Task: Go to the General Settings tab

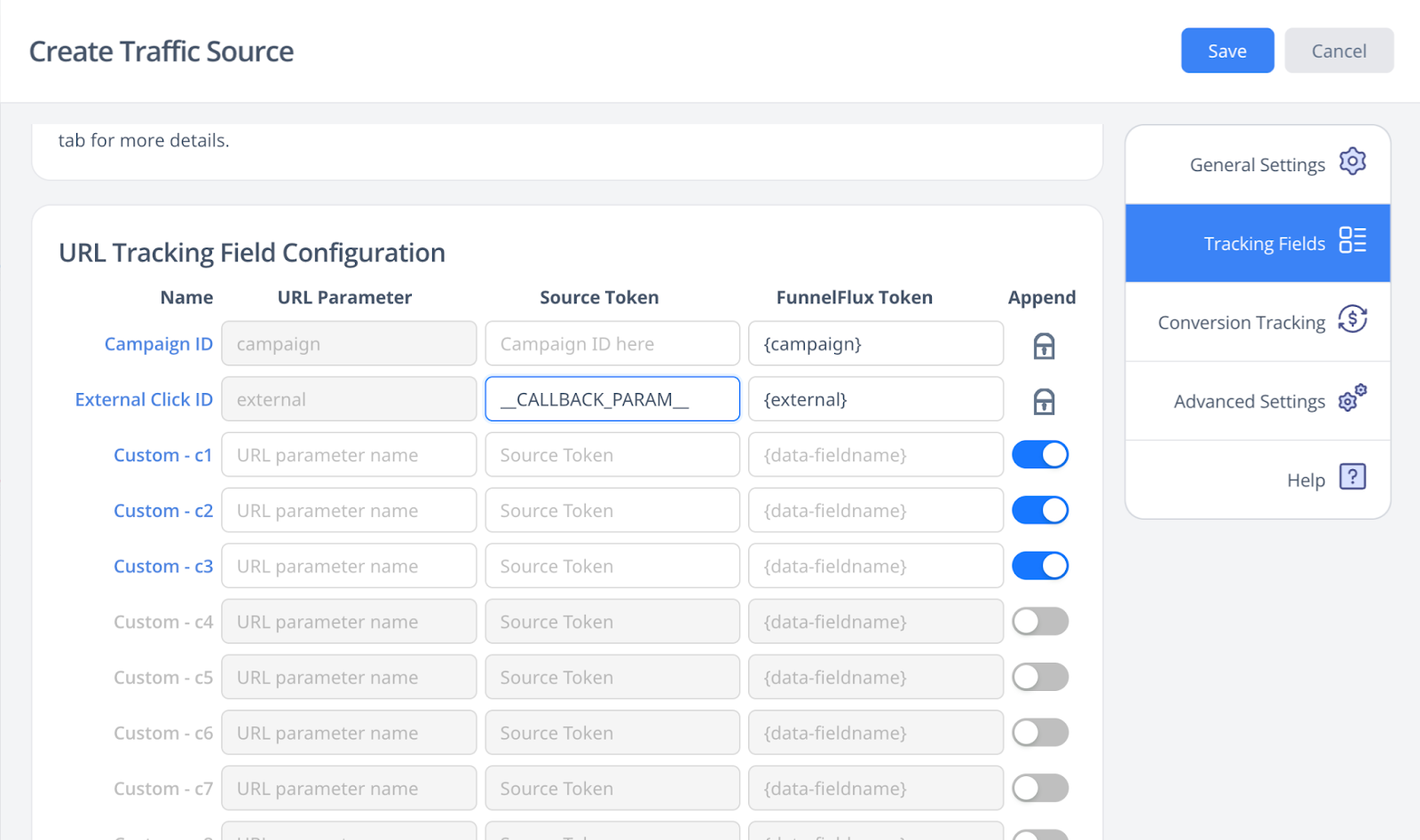Action: (1257, 165)
